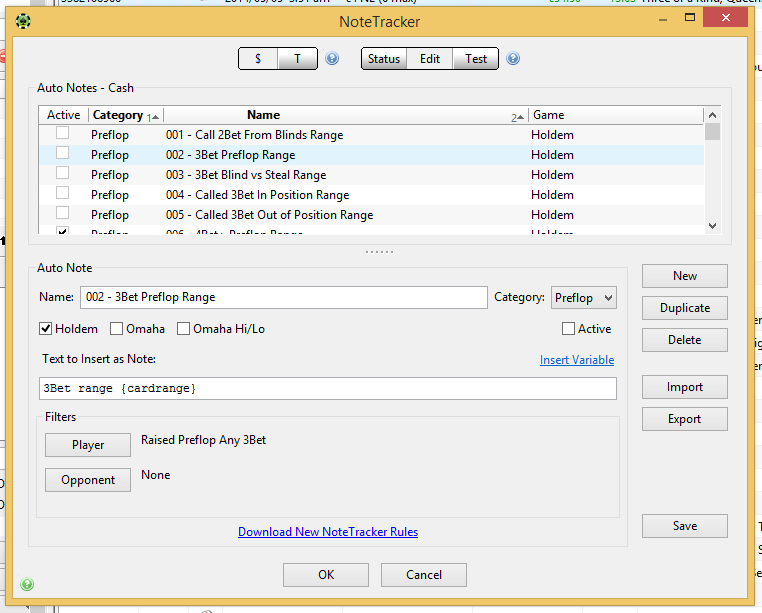Click scroll up arrow of auto notes list
This screenshot has width=762, height=613.
click(x=712, y=115)
